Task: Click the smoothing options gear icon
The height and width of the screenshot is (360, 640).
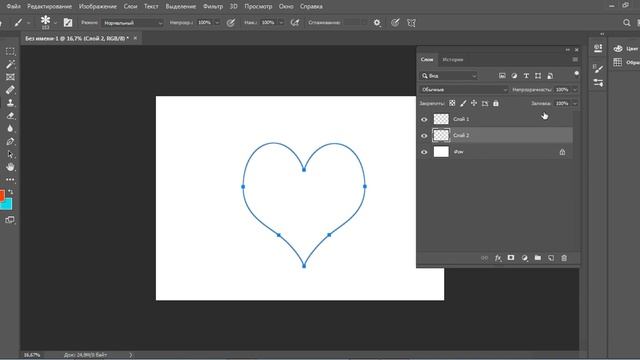Action: 377,23
